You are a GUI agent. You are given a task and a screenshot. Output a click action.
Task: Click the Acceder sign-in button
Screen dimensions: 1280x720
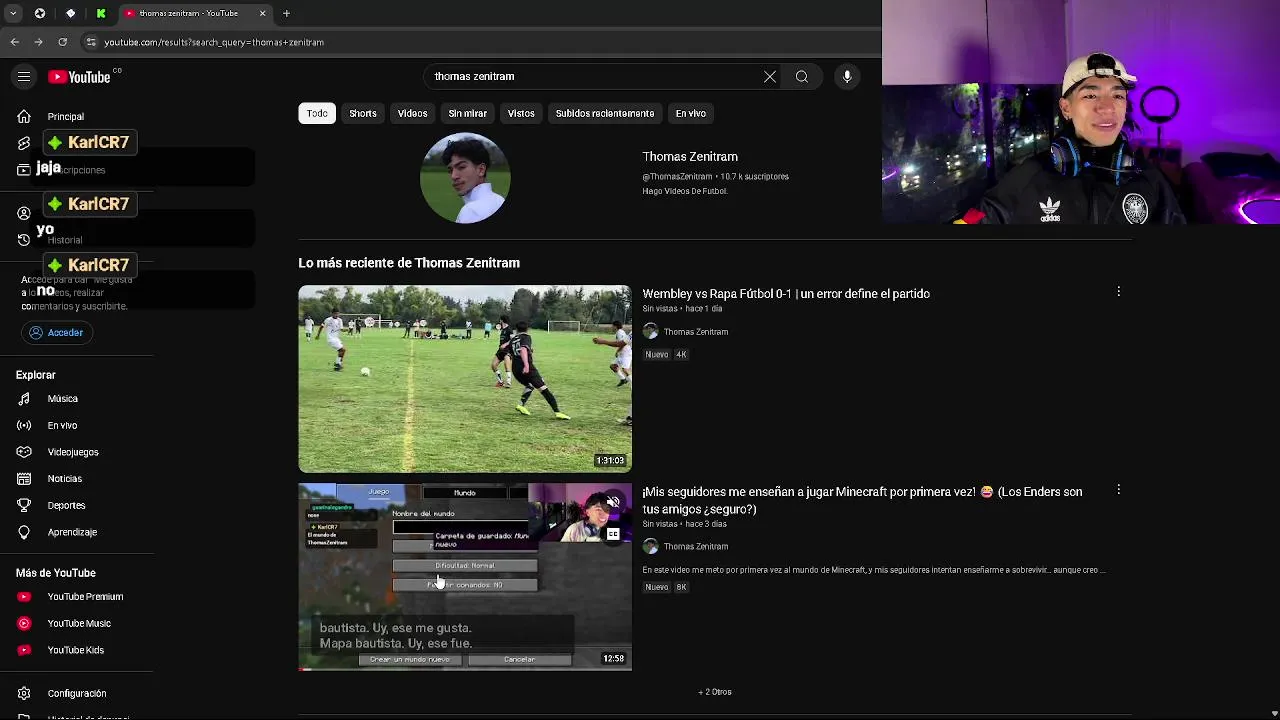tap(57, 332)
